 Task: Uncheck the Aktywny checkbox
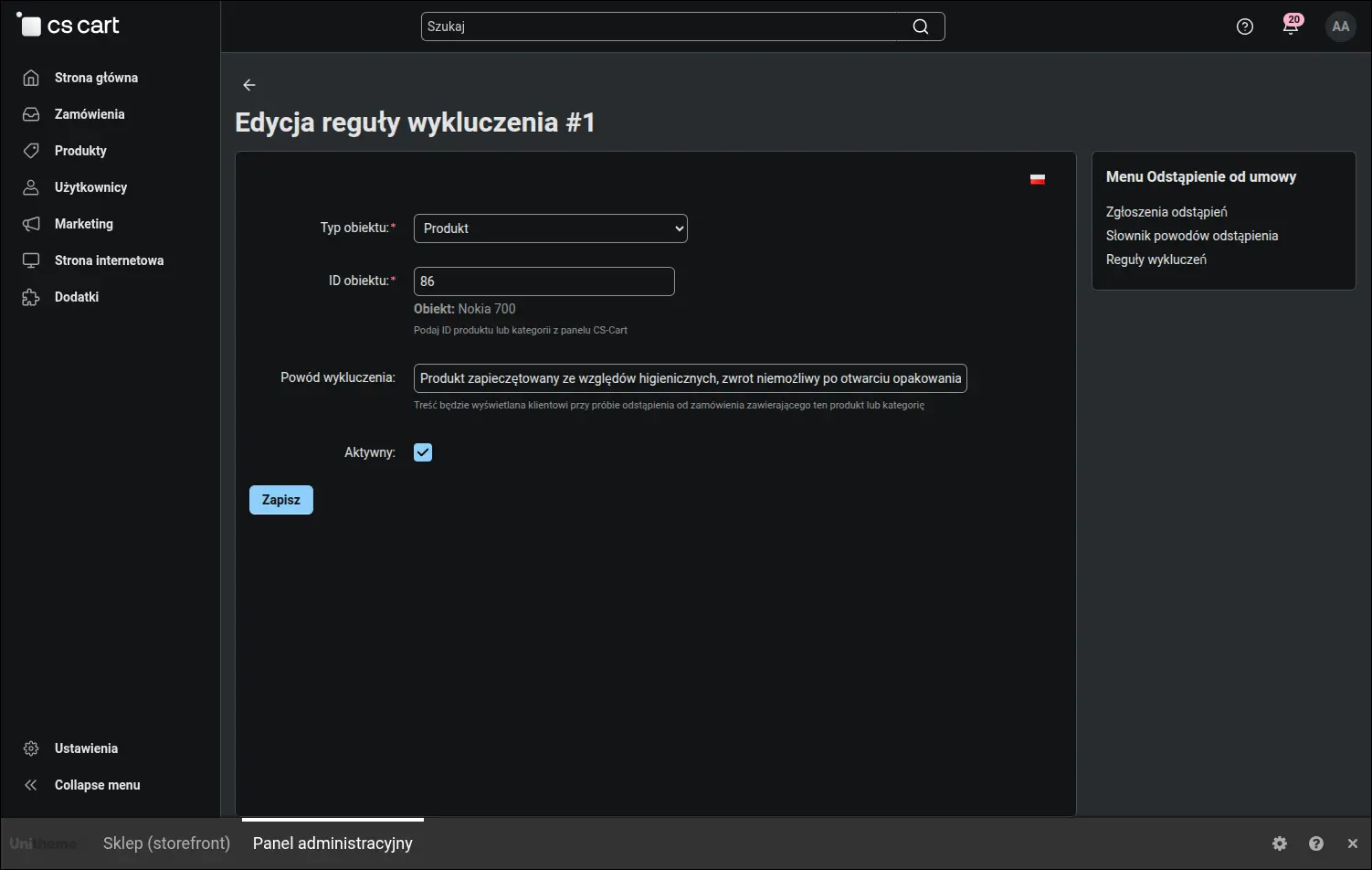[x=423, y=452]
